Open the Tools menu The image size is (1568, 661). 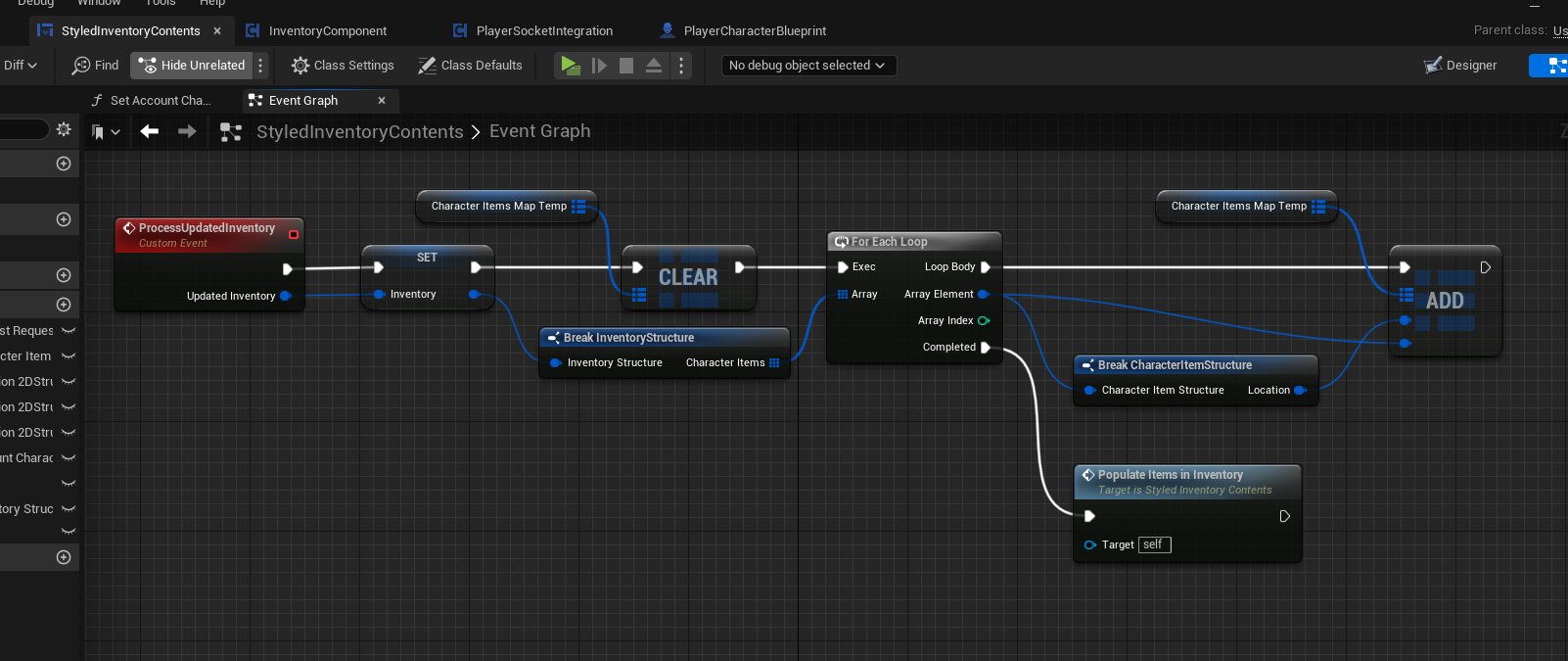[161, 3]
